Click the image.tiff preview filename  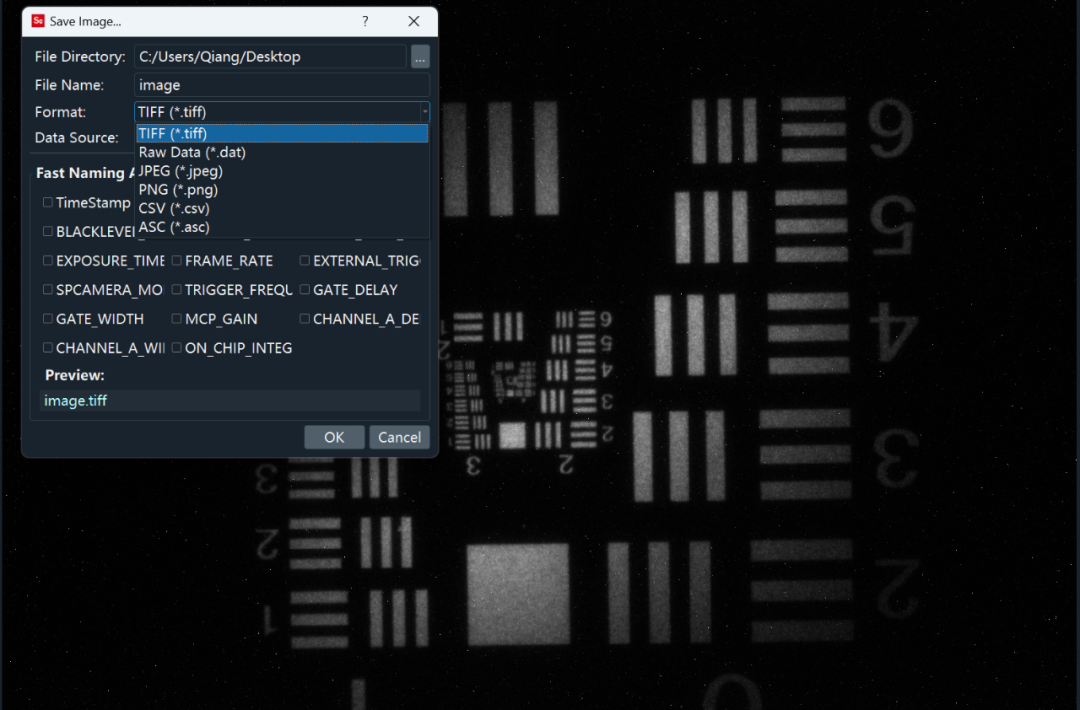(x=76, y=401)
